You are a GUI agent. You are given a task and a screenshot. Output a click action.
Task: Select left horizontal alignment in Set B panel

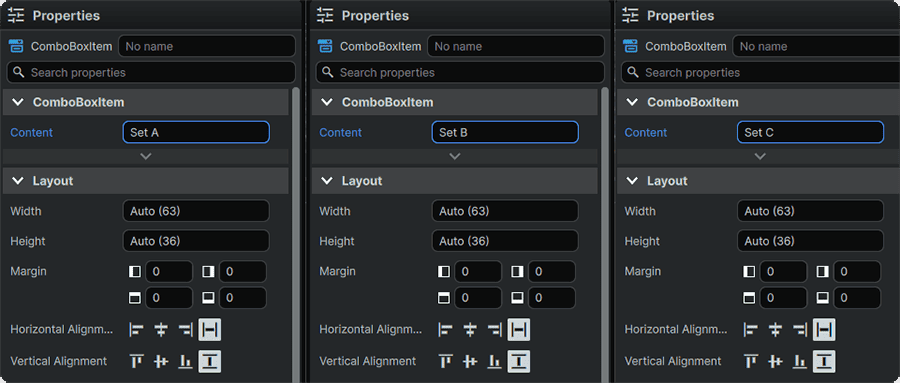(445, 330)
